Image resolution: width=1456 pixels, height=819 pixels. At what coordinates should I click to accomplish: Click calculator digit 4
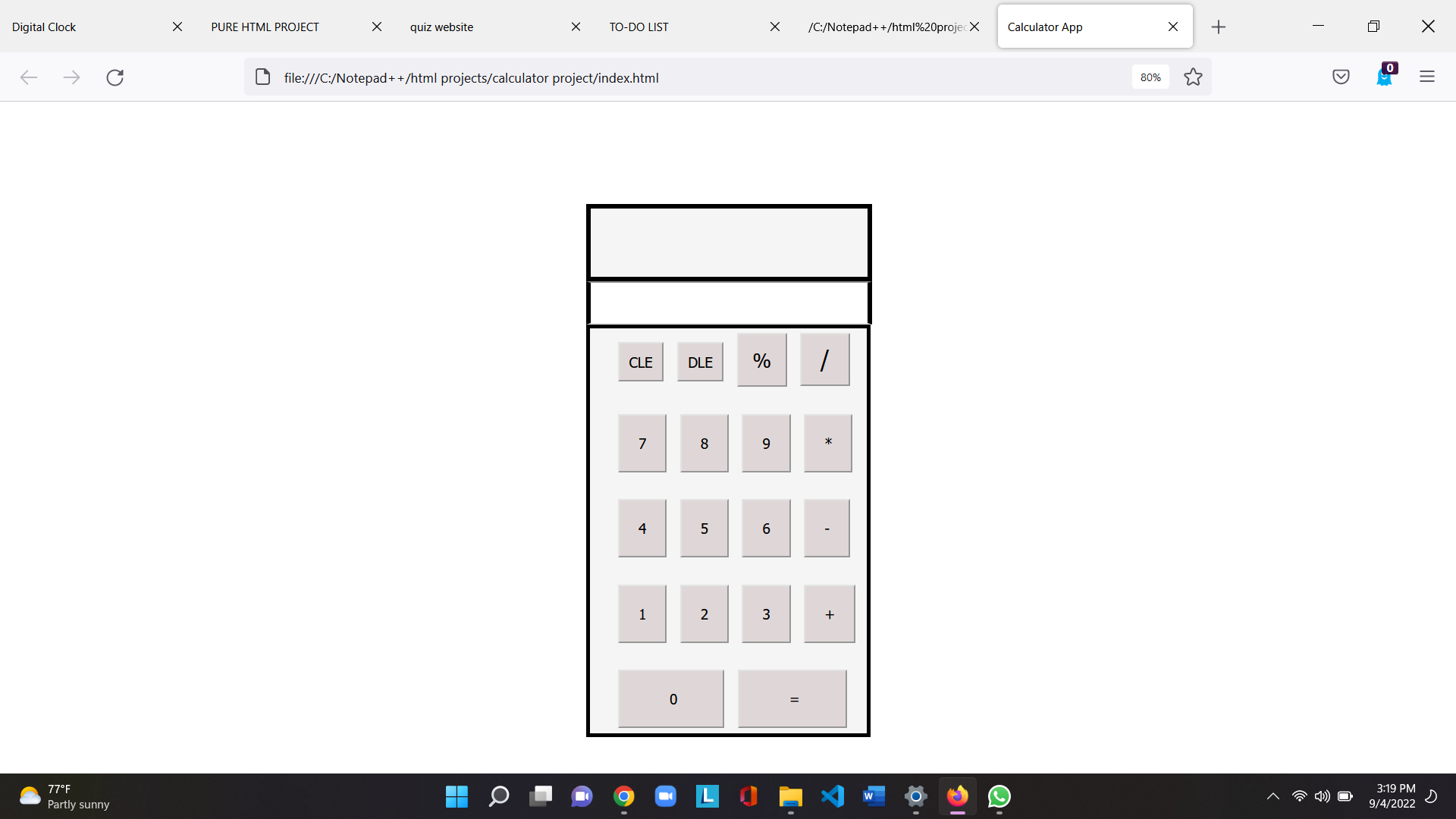pyautogui.click(x=642, y=528)
